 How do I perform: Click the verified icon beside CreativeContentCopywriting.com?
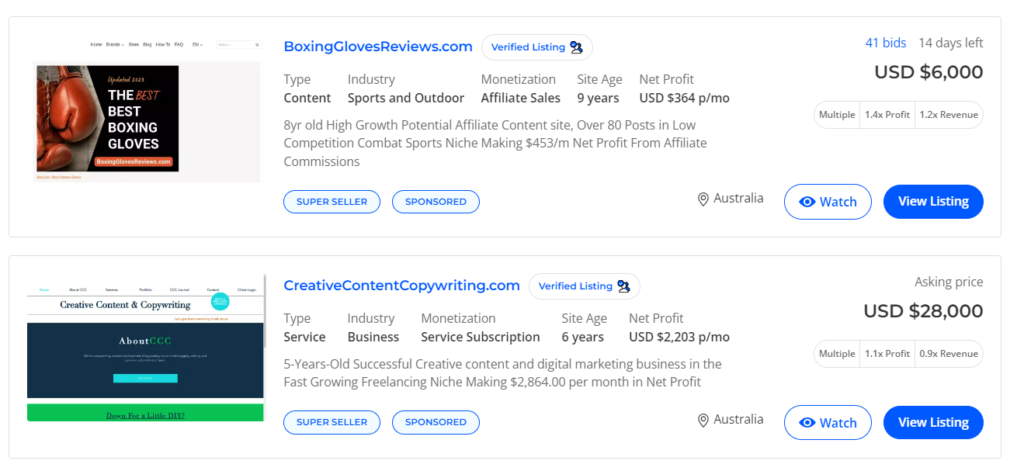(624, 286)
